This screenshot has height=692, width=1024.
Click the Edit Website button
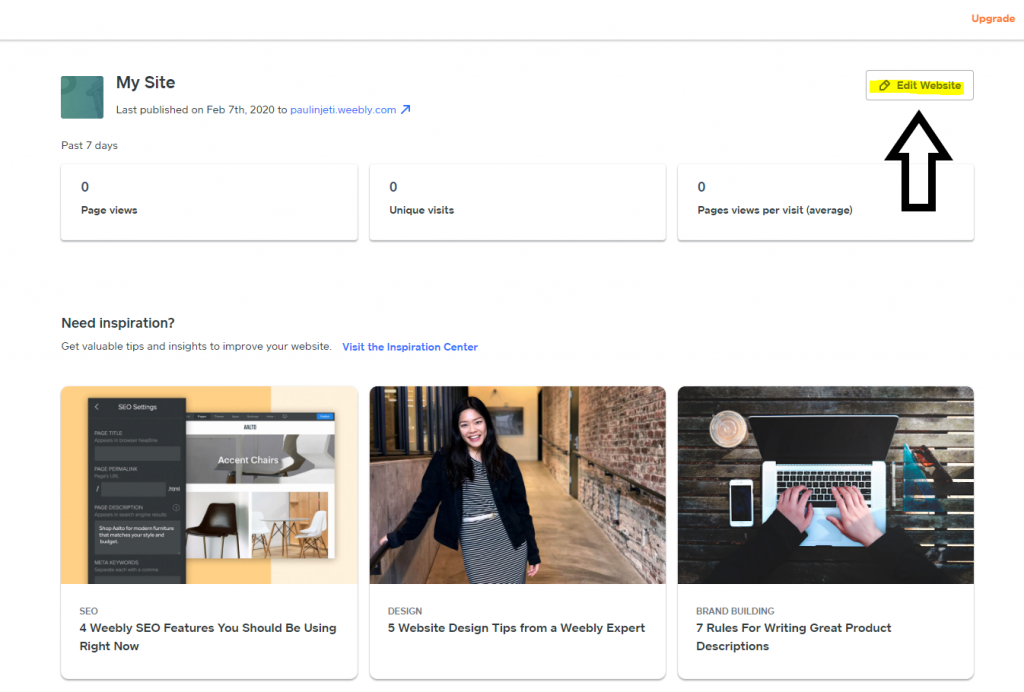920,86
